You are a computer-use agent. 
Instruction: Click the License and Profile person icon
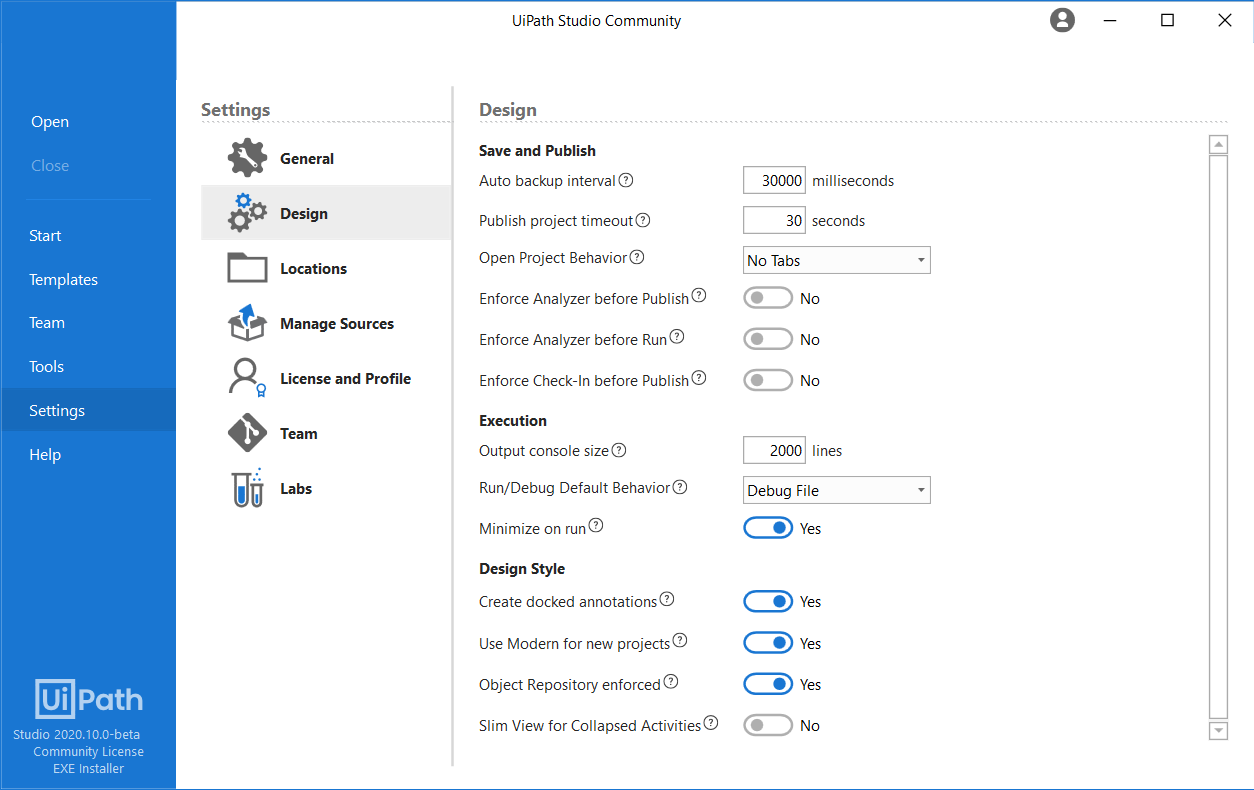point(247,378)
